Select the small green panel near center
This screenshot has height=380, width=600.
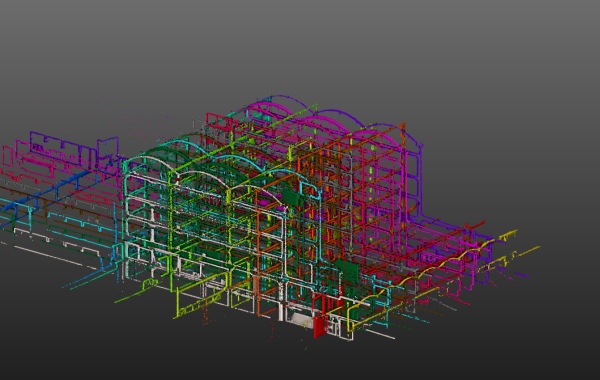click(x=294, y=196)
